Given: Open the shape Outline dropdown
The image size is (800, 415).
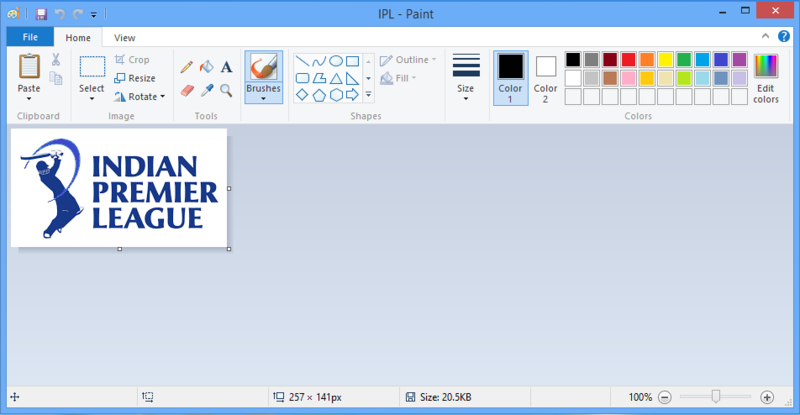Looking at the screenshot, I should 408,60.
